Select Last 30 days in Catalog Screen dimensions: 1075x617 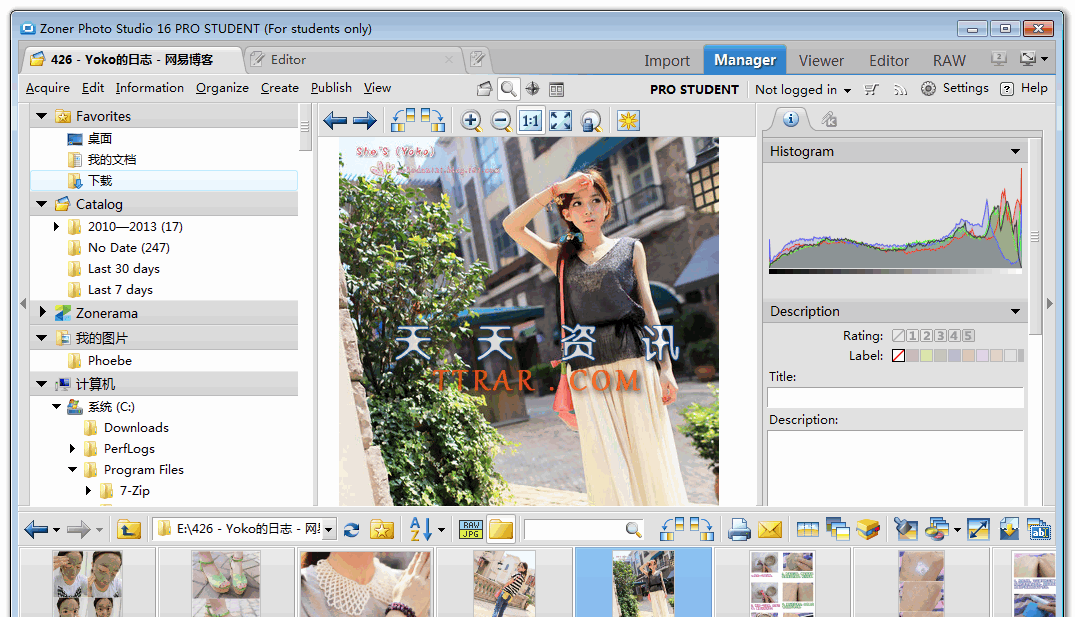coord(123,269)
